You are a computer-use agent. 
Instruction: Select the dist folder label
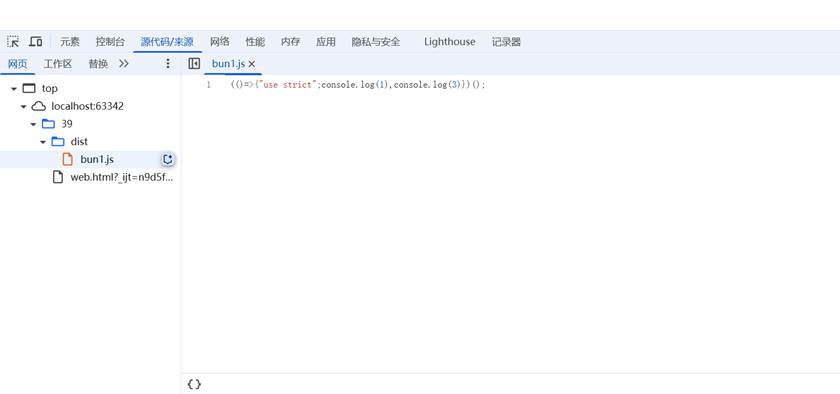point(79,142)
